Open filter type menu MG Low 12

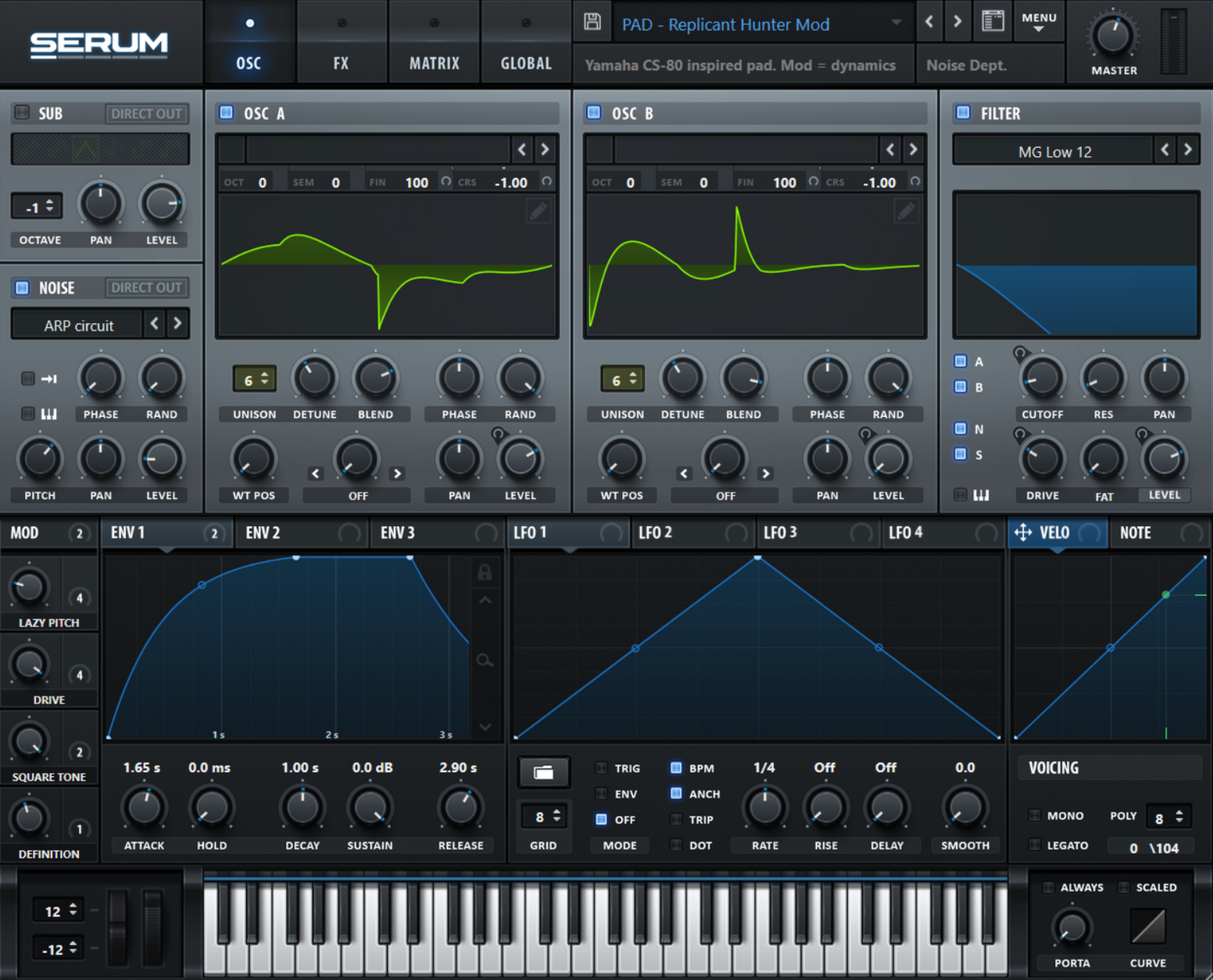(x=1055, y=152)
